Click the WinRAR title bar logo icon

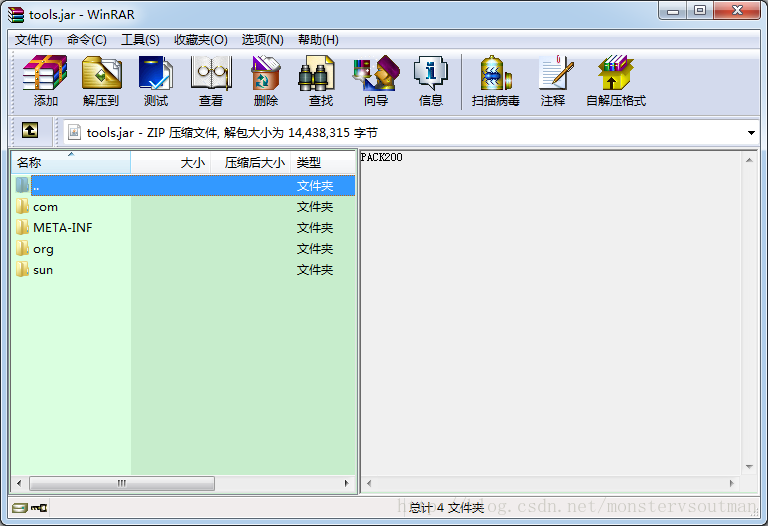click(16, 14)
